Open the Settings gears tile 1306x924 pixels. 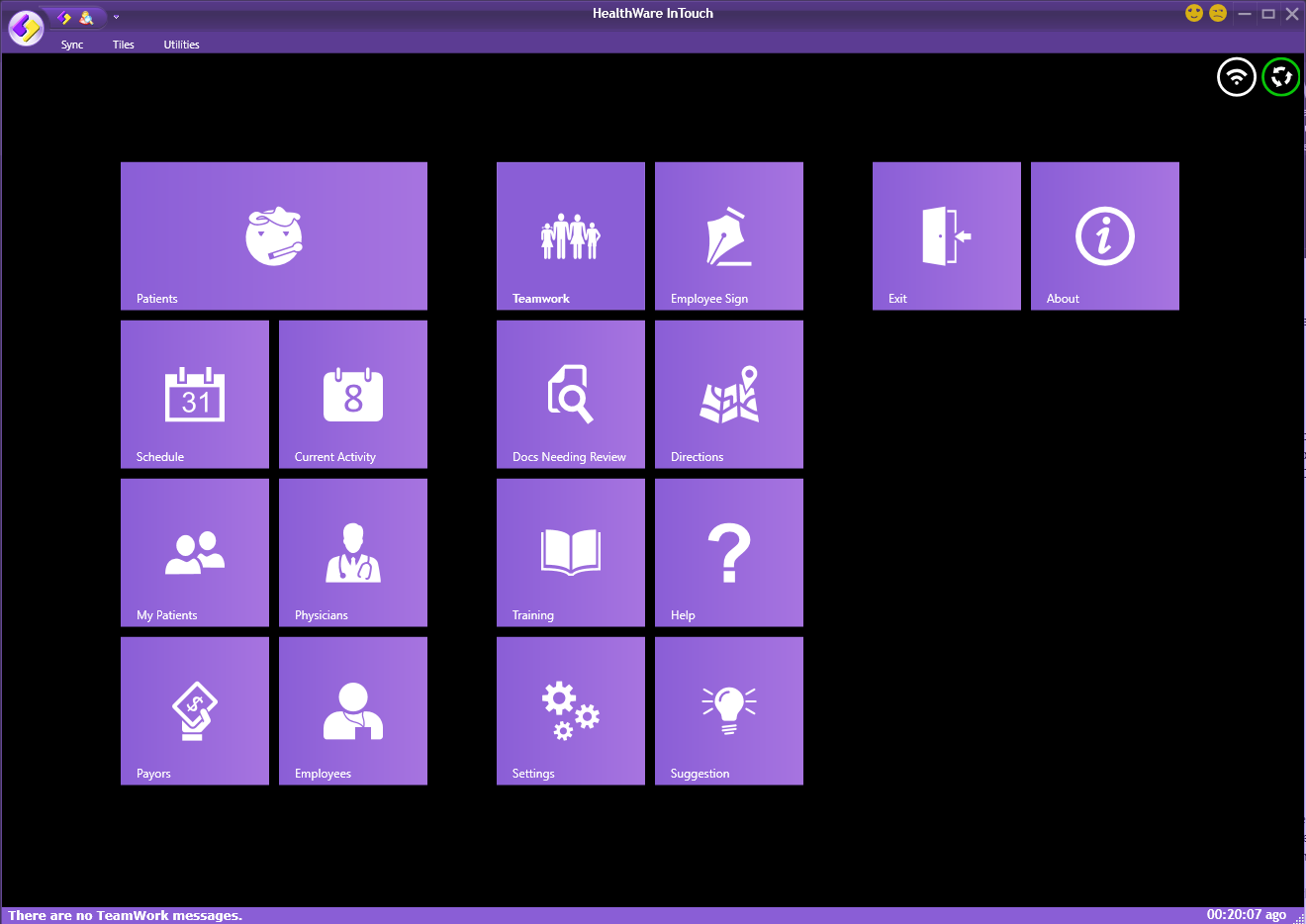pyautogui.click(x=570, y=710)
